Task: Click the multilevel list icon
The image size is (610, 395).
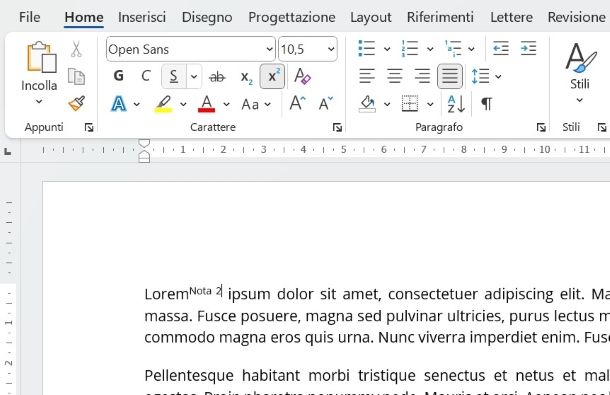Action: point(453,49)
